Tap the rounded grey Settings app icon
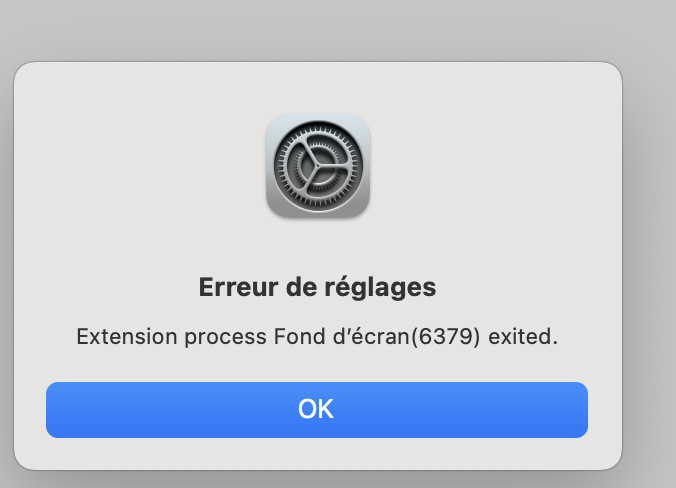This screenshot has height=488, width=676. pyautogui.click(x=318, y=166)
